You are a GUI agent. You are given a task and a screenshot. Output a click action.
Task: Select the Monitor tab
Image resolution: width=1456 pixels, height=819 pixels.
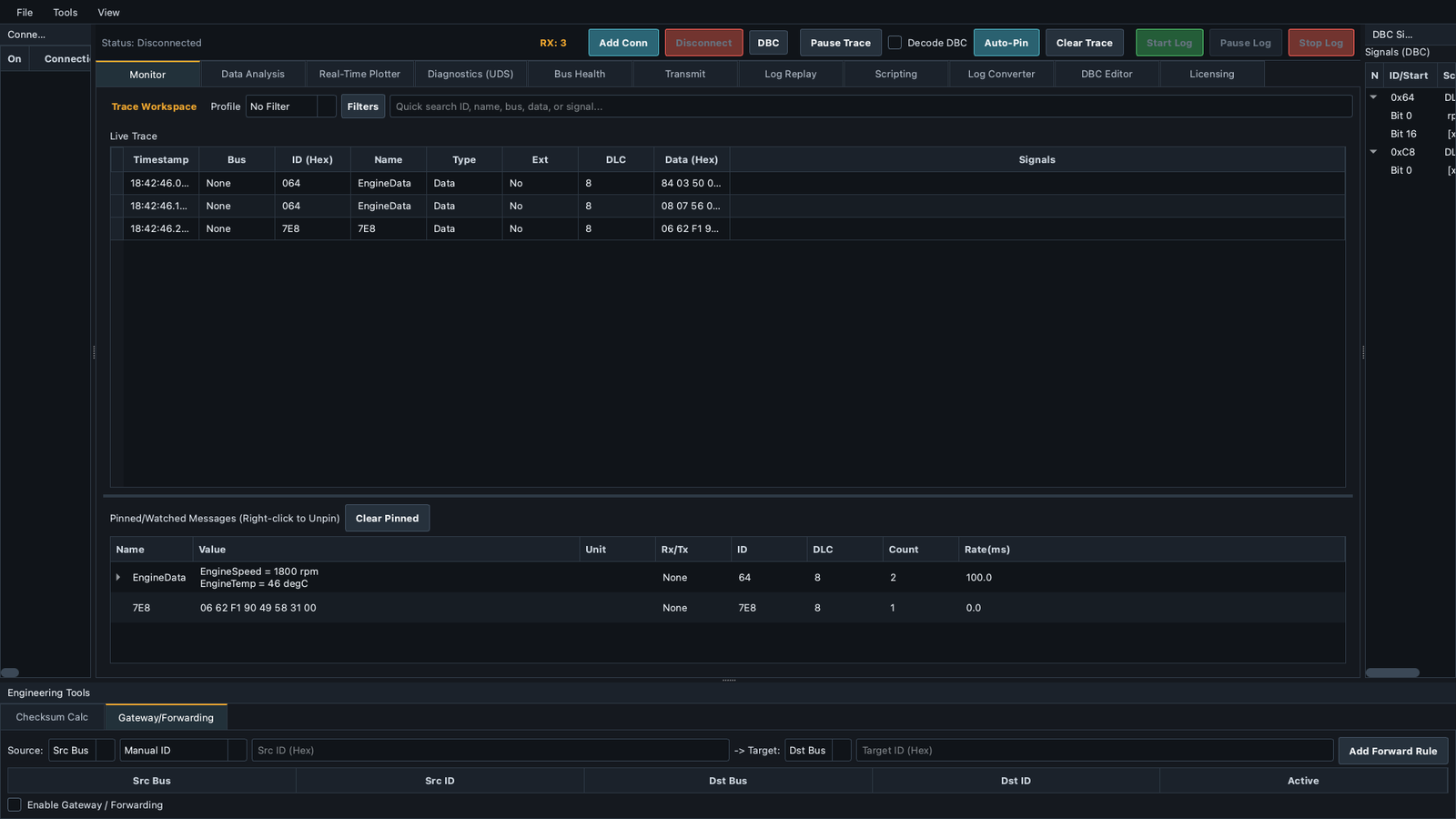[x=147, y=75]
